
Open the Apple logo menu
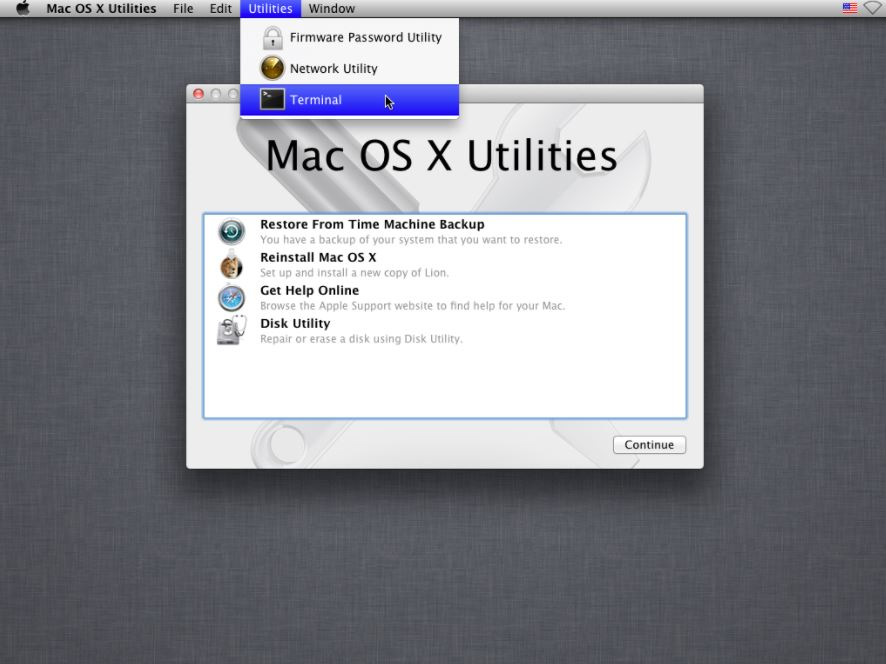pyautogui.click(x=22, y=9)
